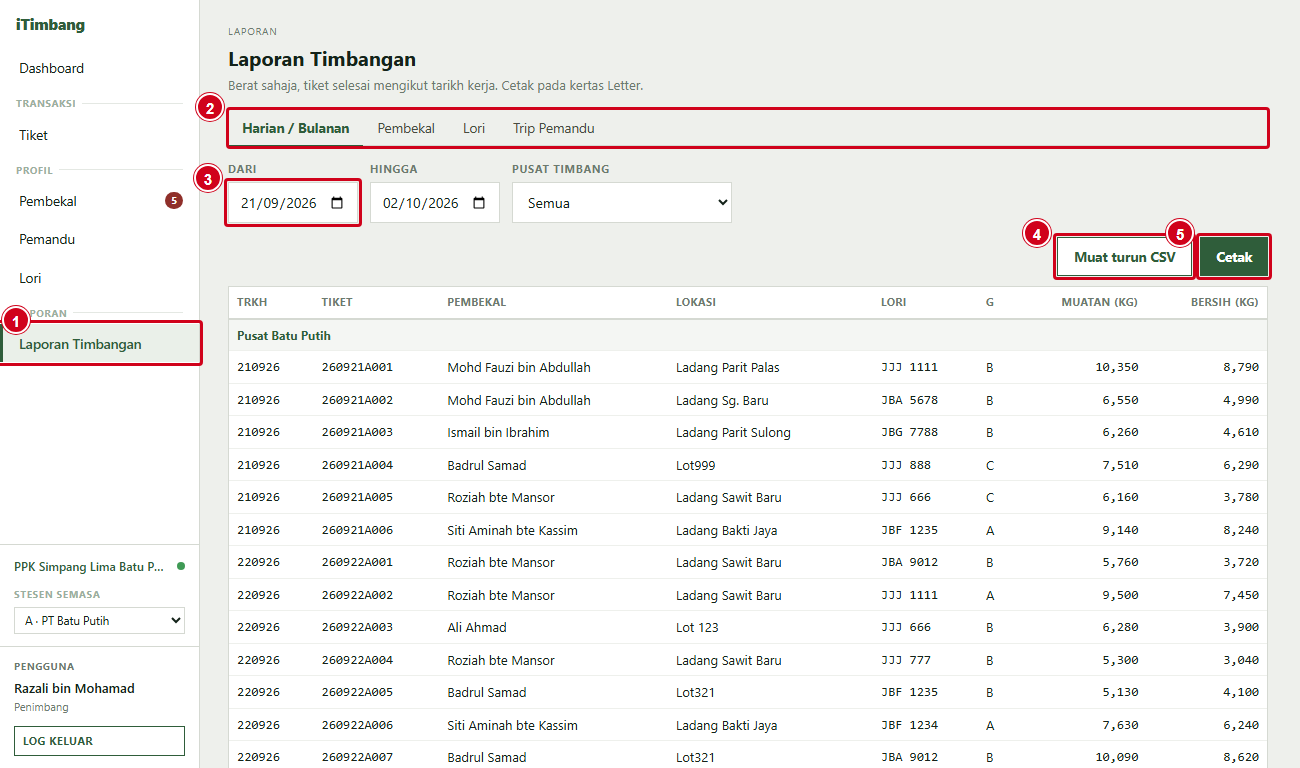Click the iTimbang logo
This screenshot has height=768, width=1300.
pyautogui.click(x=50, y=25)
